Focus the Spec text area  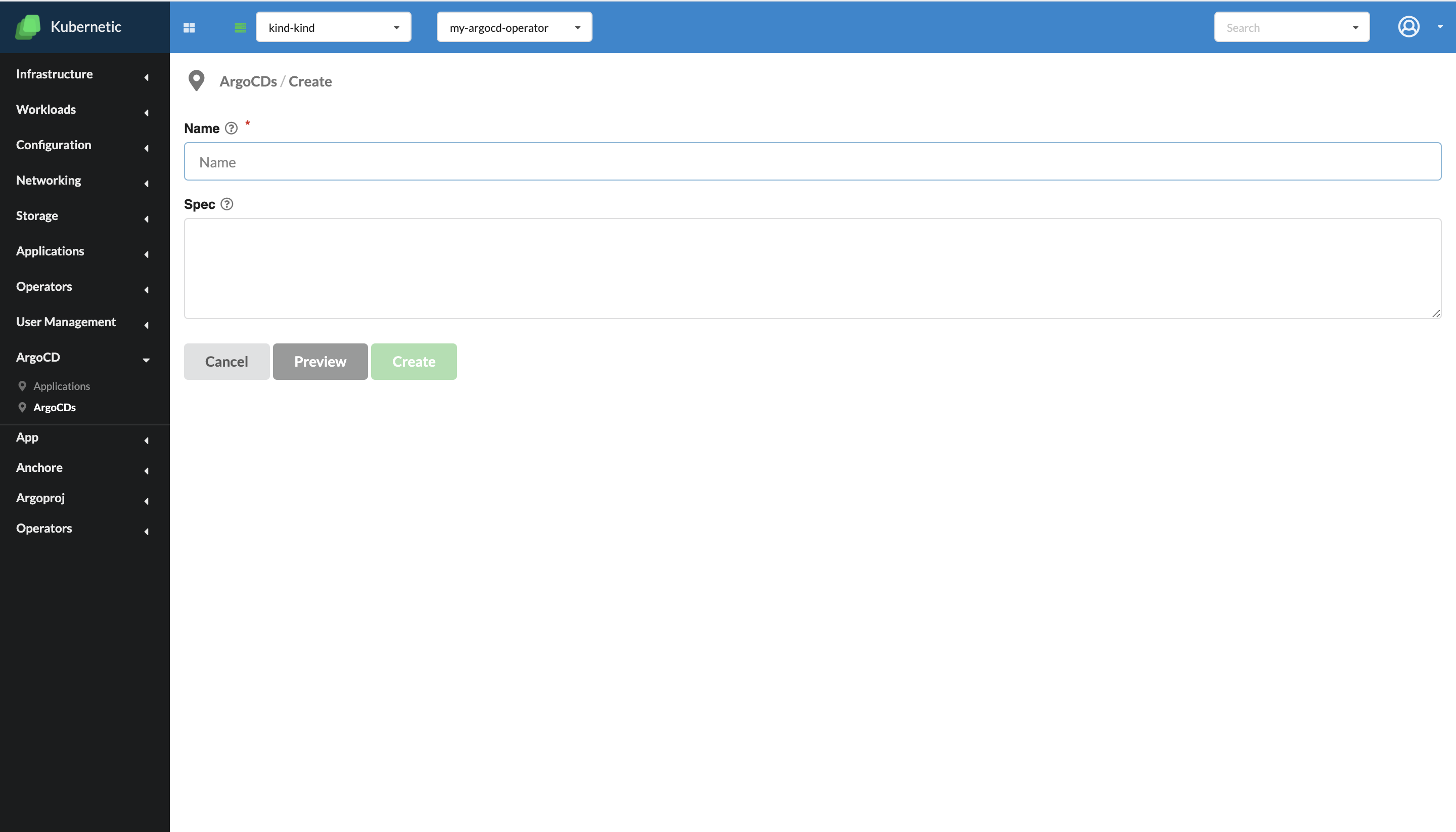click(812, 269)
